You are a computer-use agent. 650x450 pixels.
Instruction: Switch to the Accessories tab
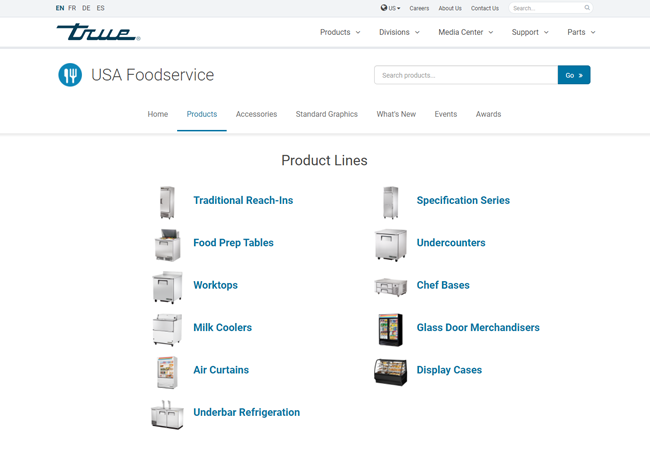(256, 114)
